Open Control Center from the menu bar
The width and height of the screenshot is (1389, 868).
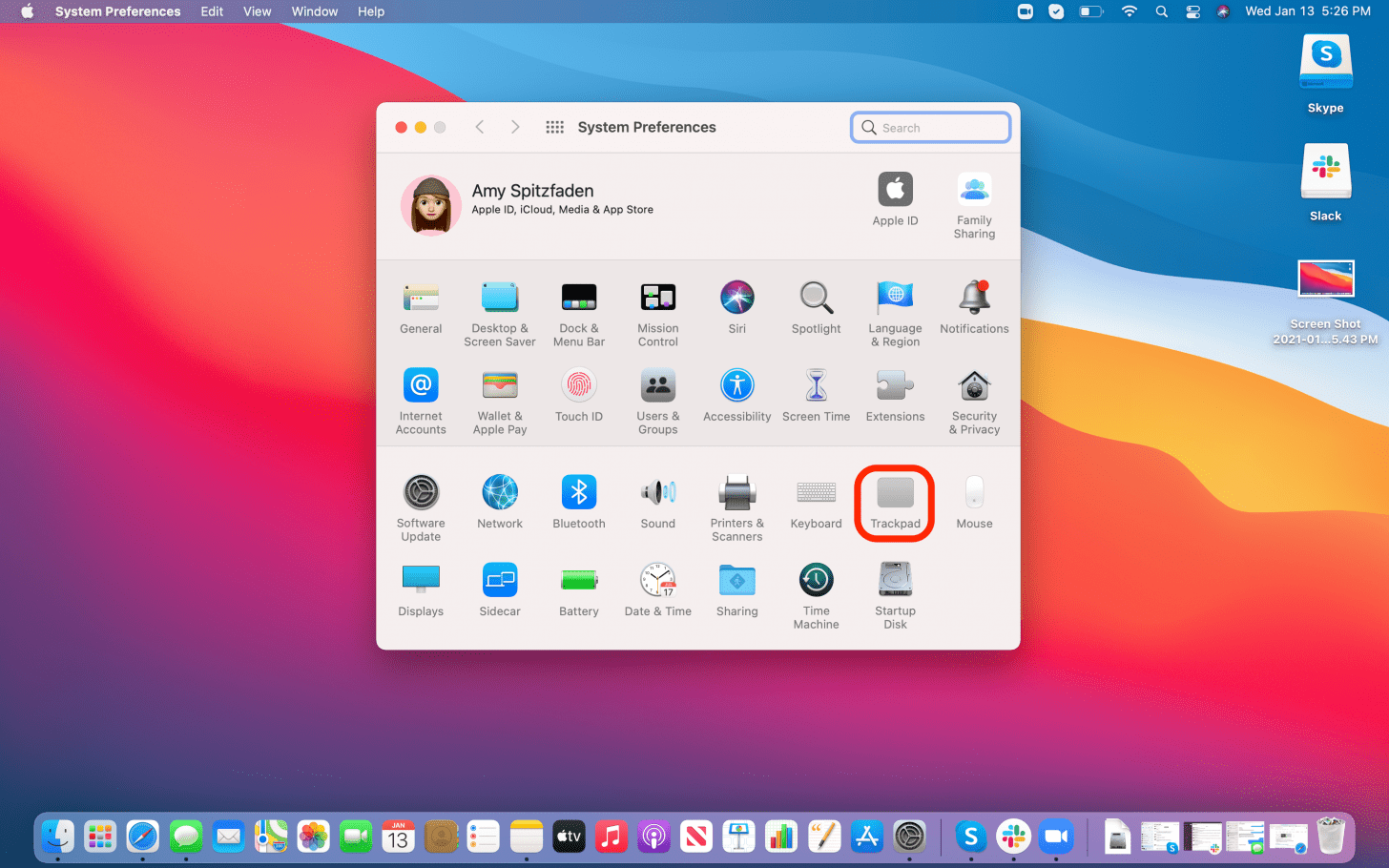[1192, 11]
